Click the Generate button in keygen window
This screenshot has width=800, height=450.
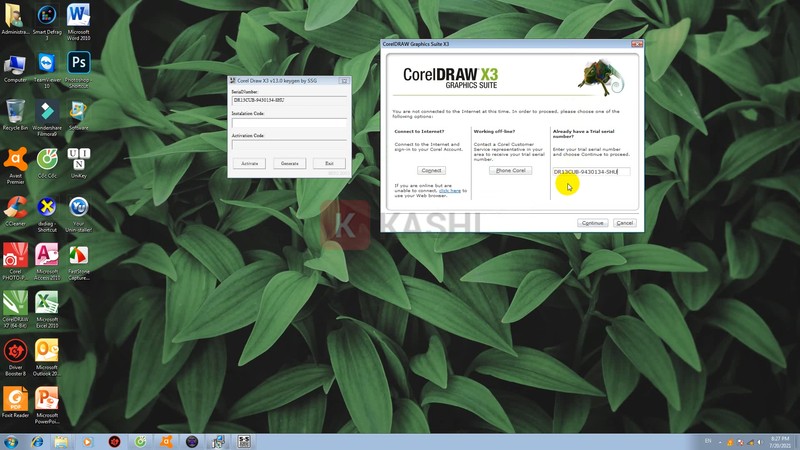(289, 163)
